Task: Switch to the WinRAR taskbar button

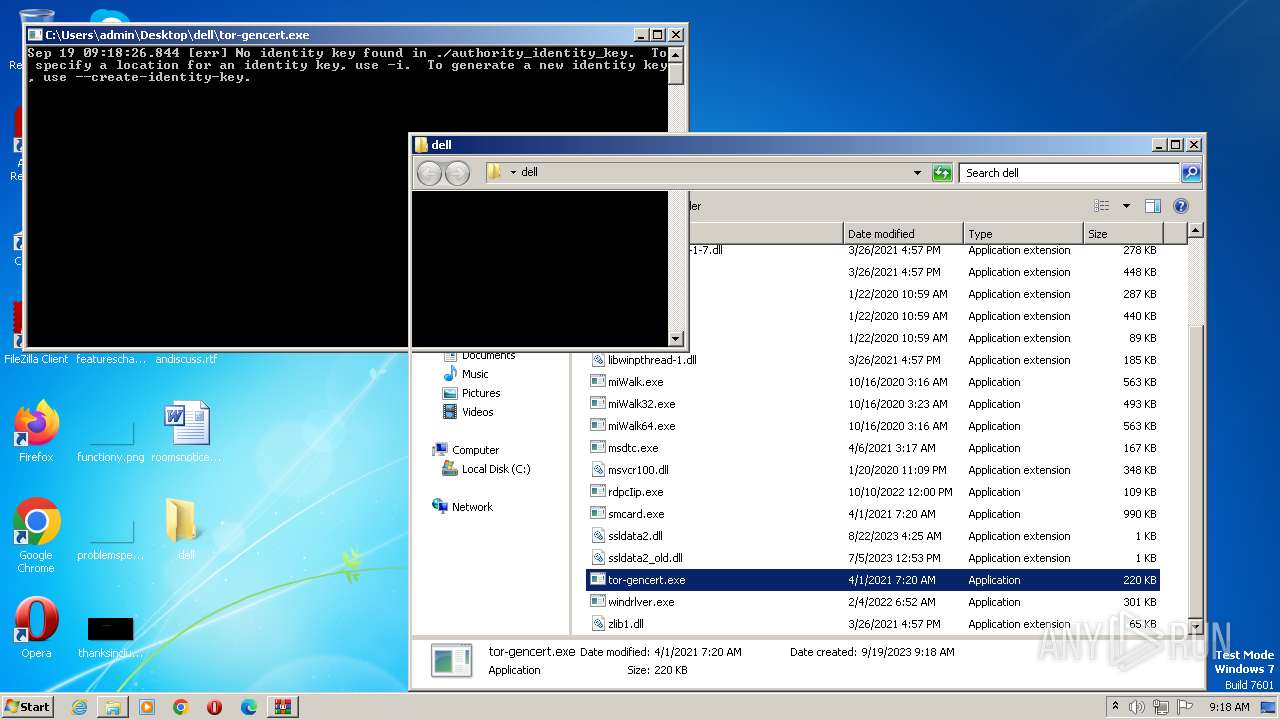Action: (x=282, y=707)
